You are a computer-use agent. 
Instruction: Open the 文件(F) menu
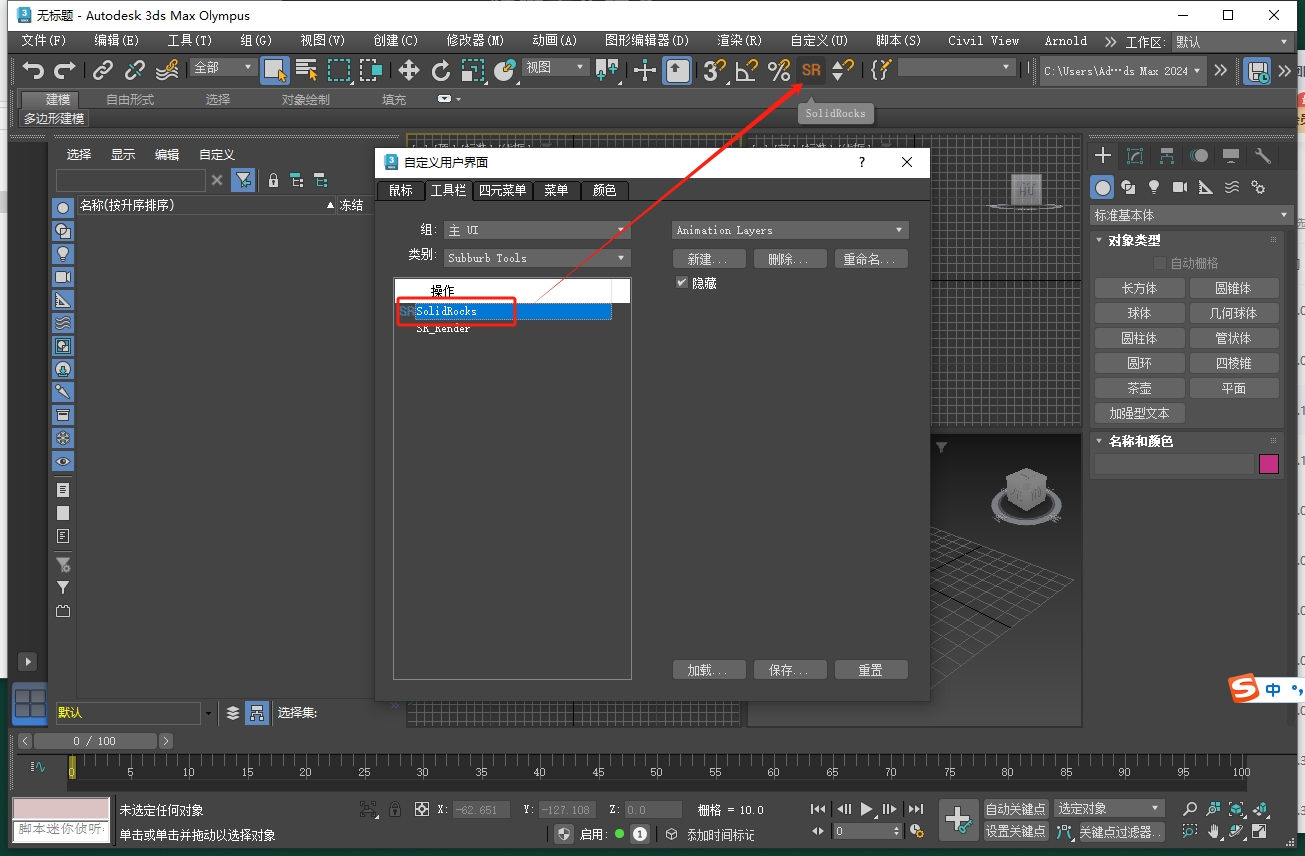pos(44,41)
